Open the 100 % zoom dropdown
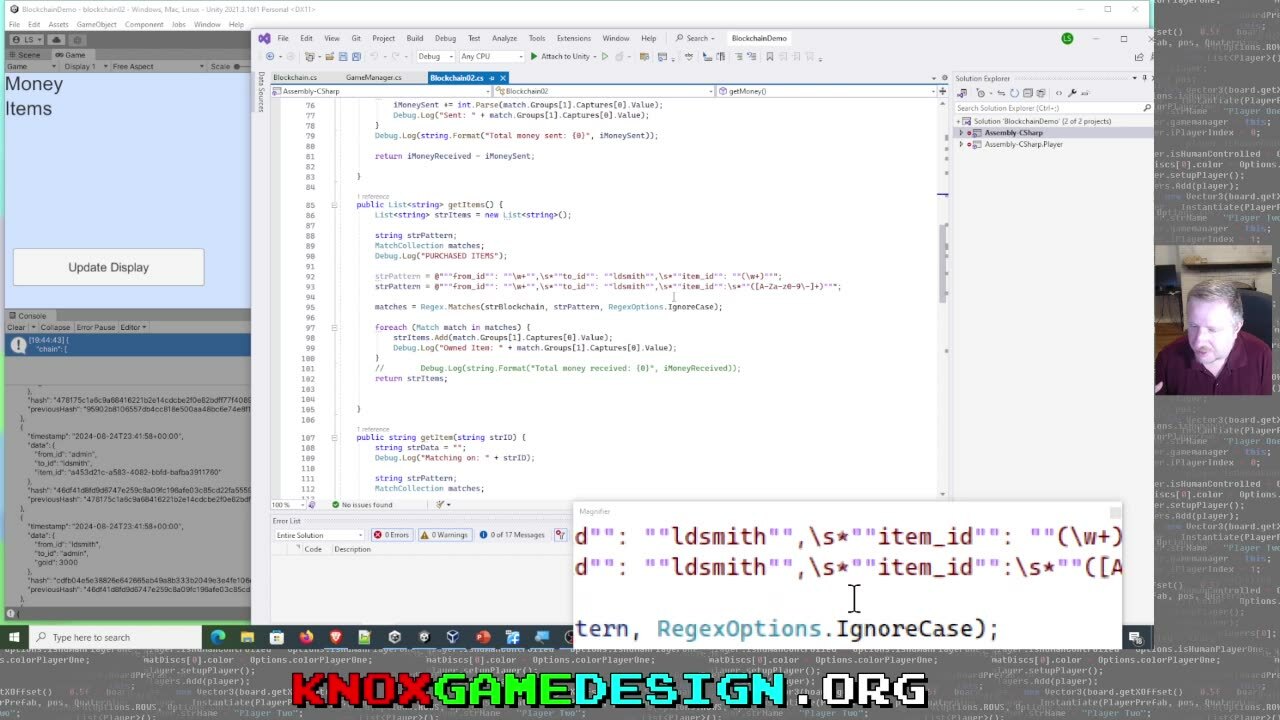Screen dimensions: 1280x720 click(x=288, y=505)
